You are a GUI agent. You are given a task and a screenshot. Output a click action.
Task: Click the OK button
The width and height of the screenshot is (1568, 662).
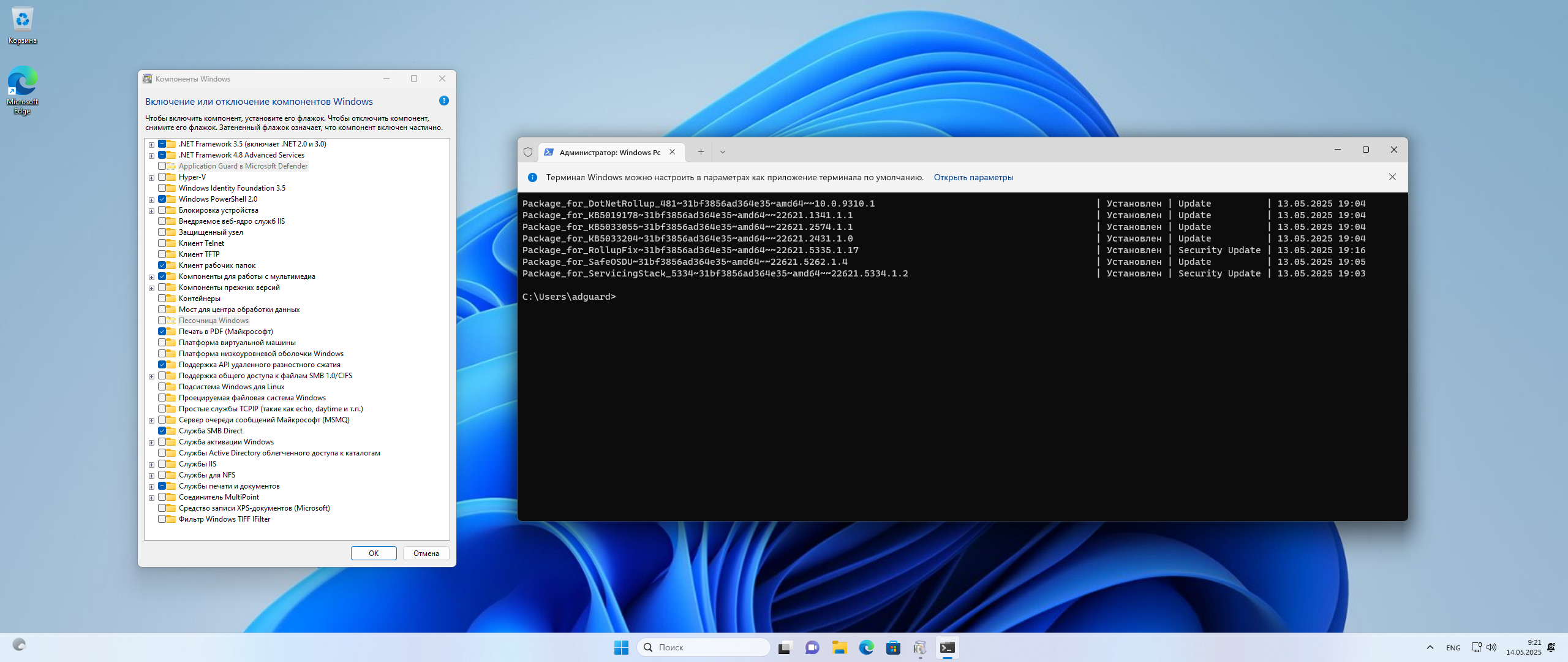pyautogui.click(x=374, y=553)
